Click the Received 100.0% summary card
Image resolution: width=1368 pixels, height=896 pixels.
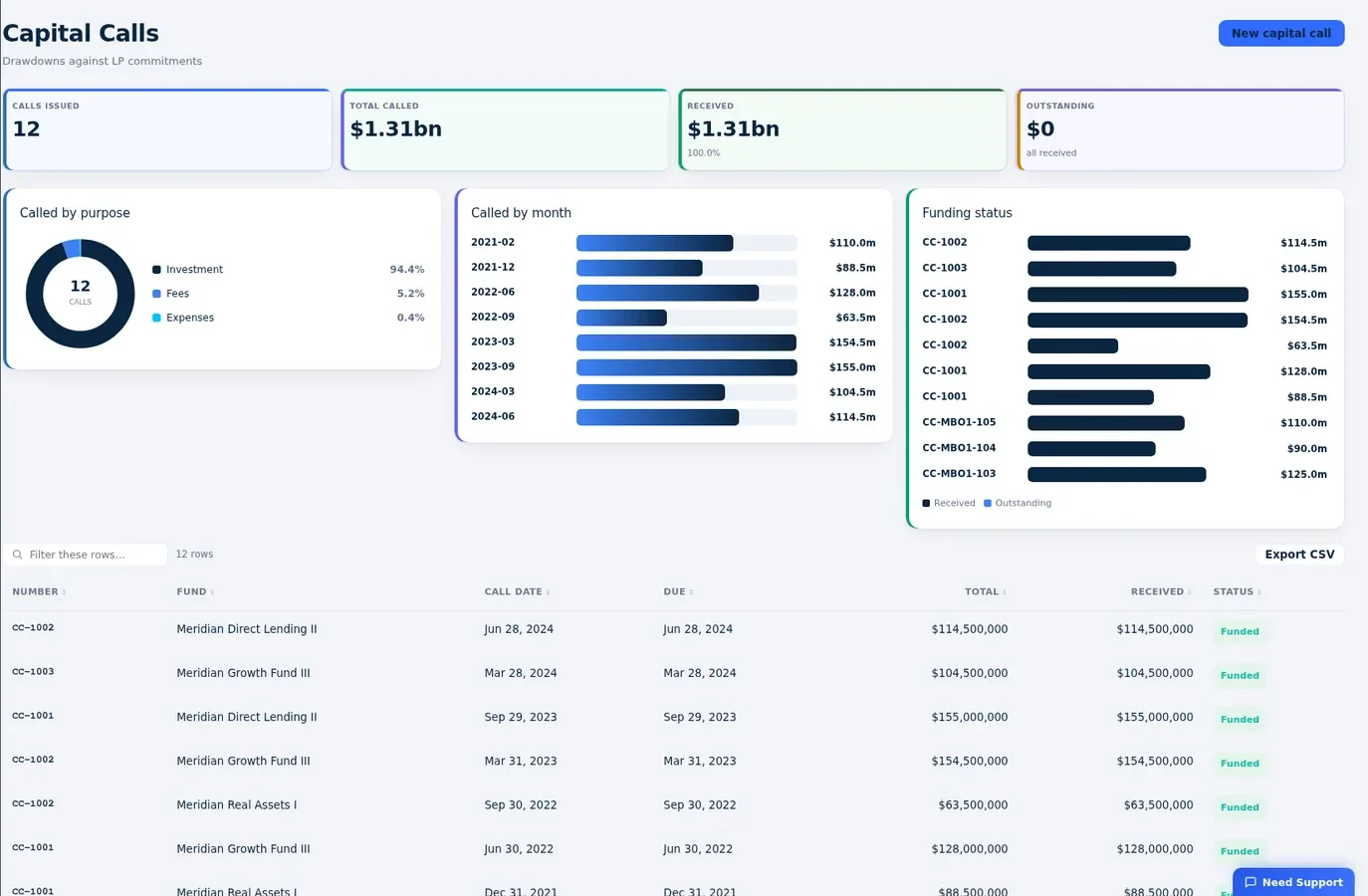point(843,129)
